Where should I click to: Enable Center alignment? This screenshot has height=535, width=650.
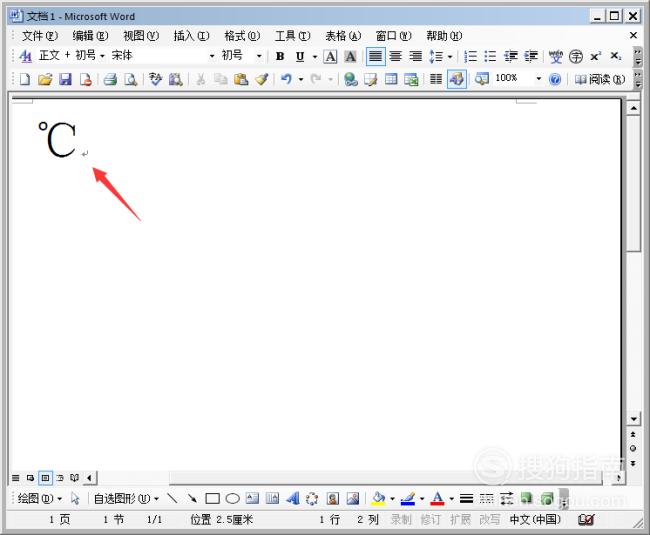pyautogui.click(x=395, y=56)
